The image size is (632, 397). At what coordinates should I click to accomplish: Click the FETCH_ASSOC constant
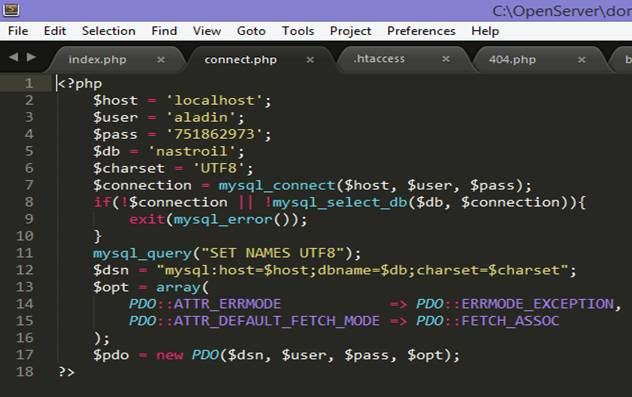click(510, 320)
